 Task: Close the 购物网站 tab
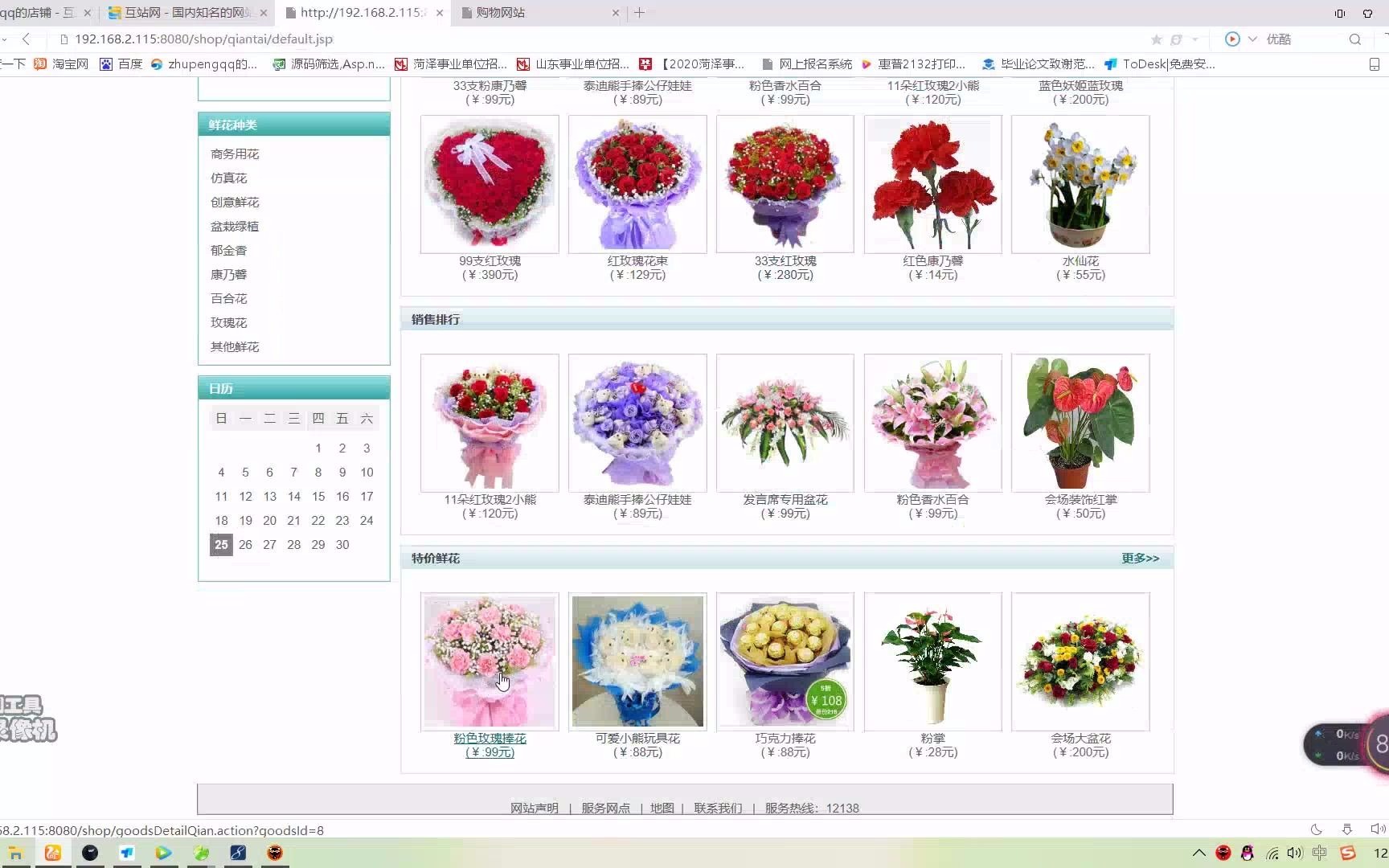(x=616, y=13)
